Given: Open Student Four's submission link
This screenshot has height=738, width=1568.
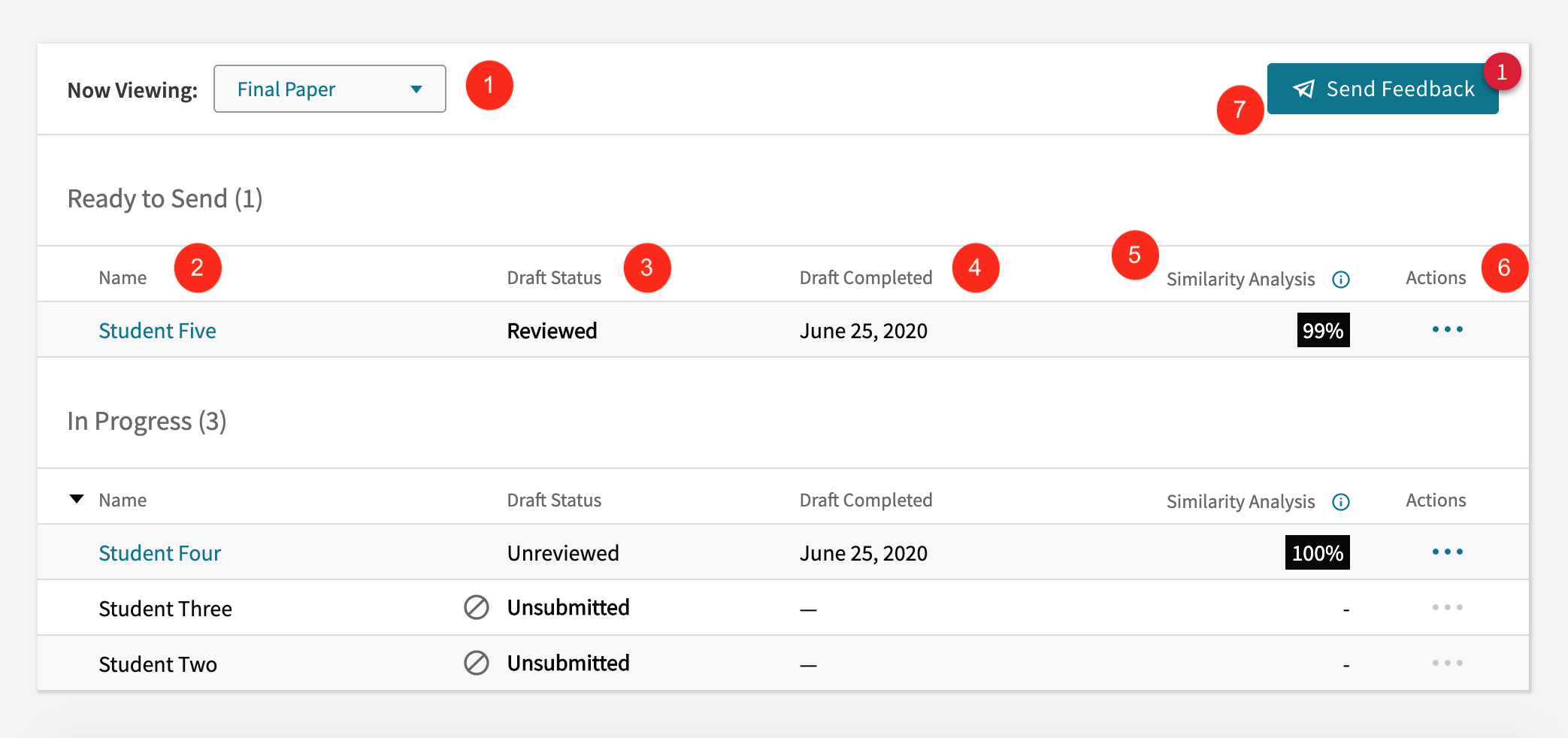Looking at the screenshot, I should [159, 552].
